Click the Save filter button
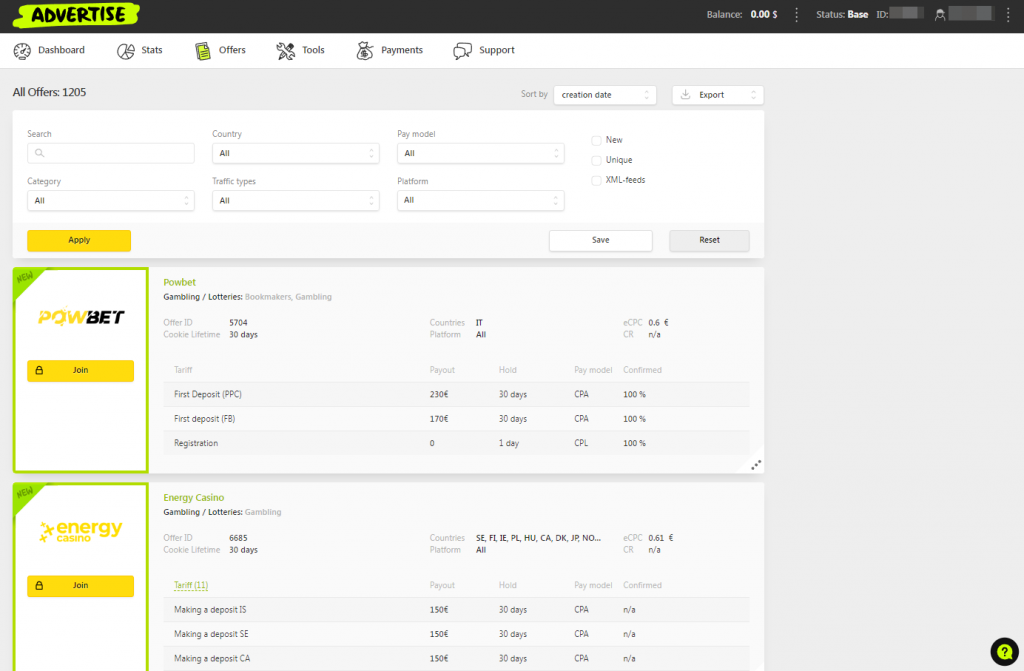The width and height of the screenshot is (1024, 671). 601,240
